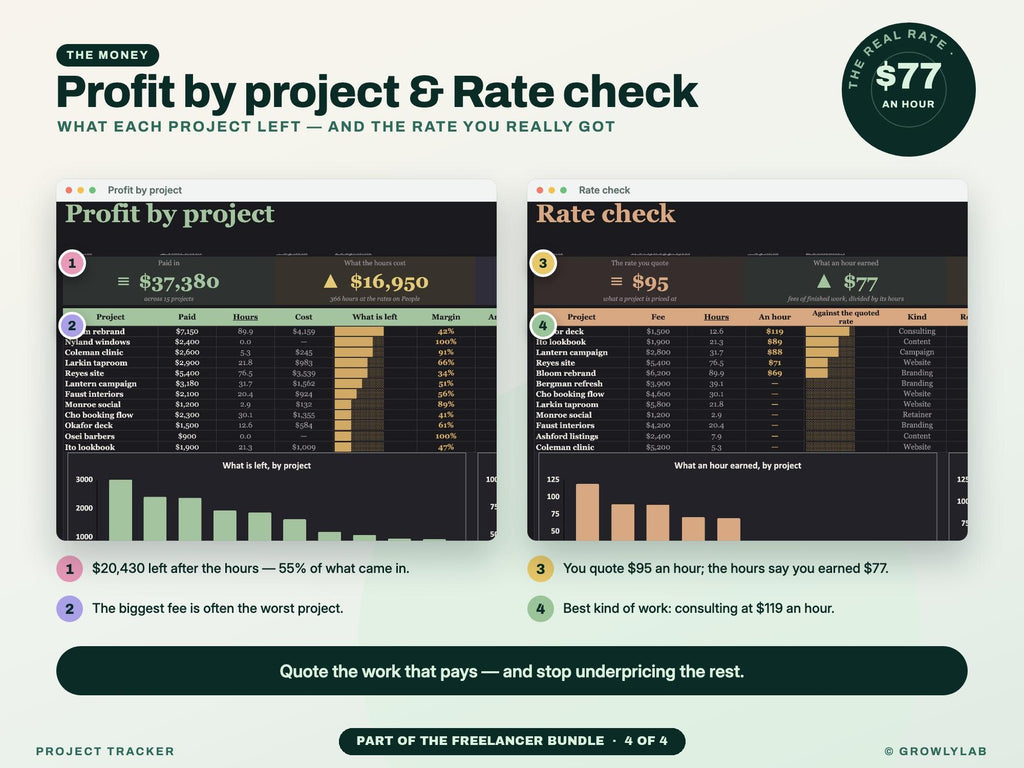Viewport: 1024px width, 768px height.
Task: Click 'Bergman refresh' project row
Action: [750, 383]
